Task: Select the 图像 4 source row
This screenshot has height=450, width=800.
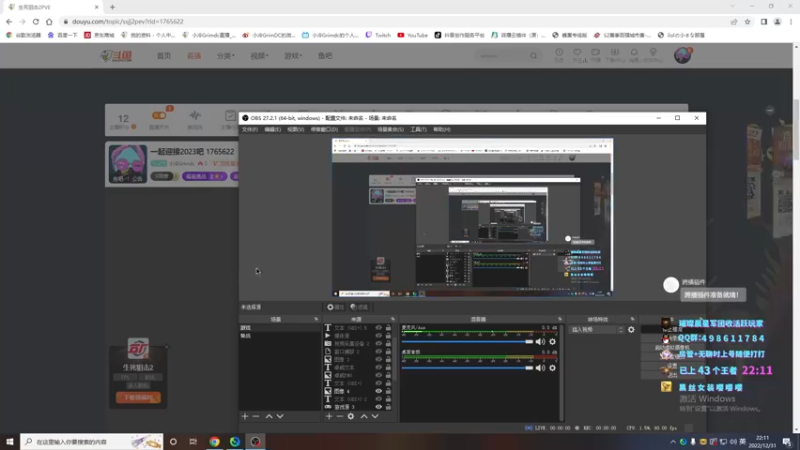Action: click(x=360, y=391)
